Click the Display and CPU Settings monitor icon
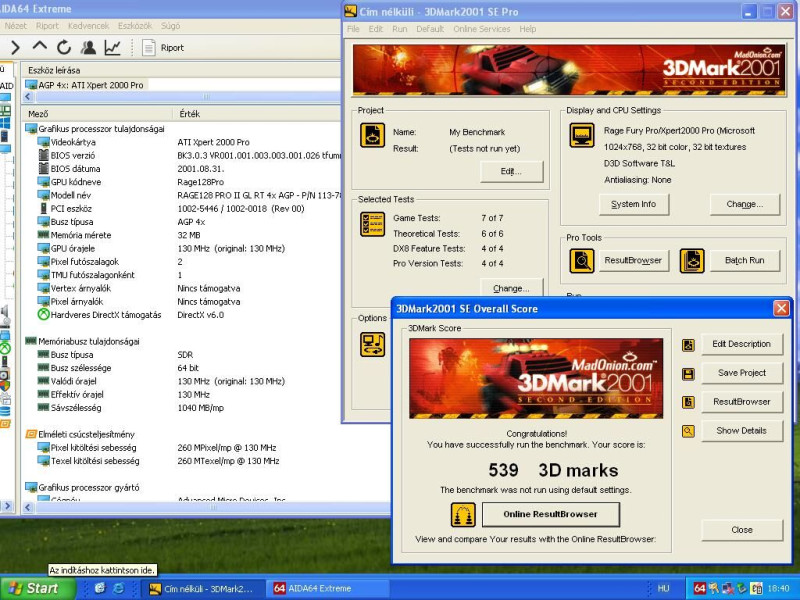 [x=582, y=136]
